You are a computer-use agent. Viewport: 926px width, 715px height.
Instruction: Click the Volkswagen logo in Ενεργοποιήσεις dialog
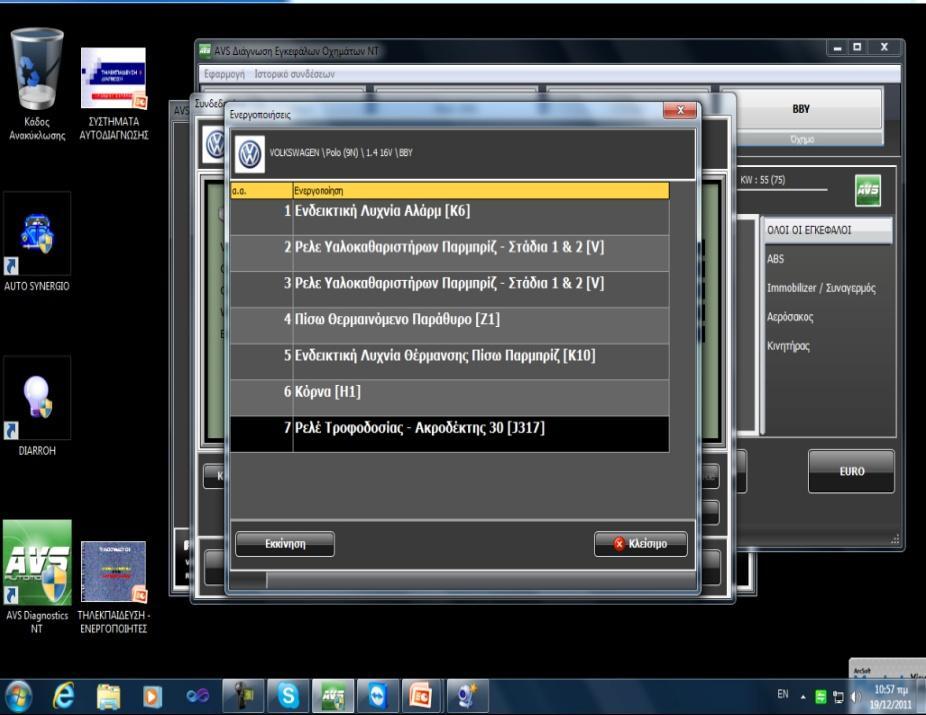tap(250, 154)
